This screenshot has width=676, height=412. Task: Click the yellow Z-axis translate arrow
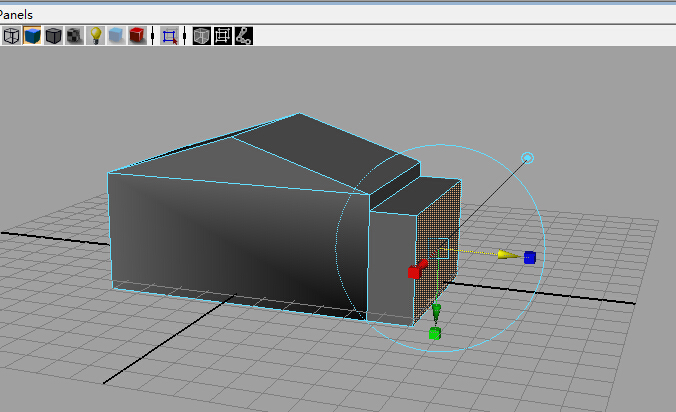507,255
